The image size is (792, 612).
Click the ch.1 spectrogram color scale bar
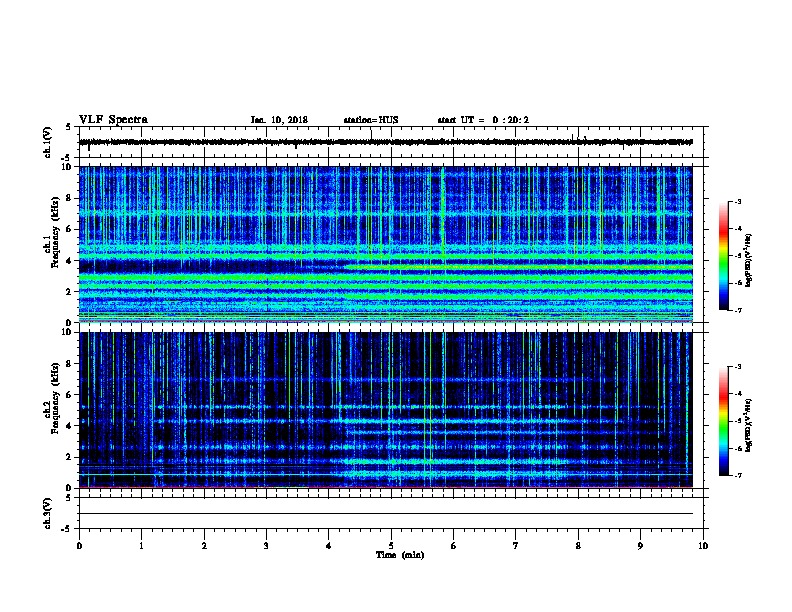[724, 256]
